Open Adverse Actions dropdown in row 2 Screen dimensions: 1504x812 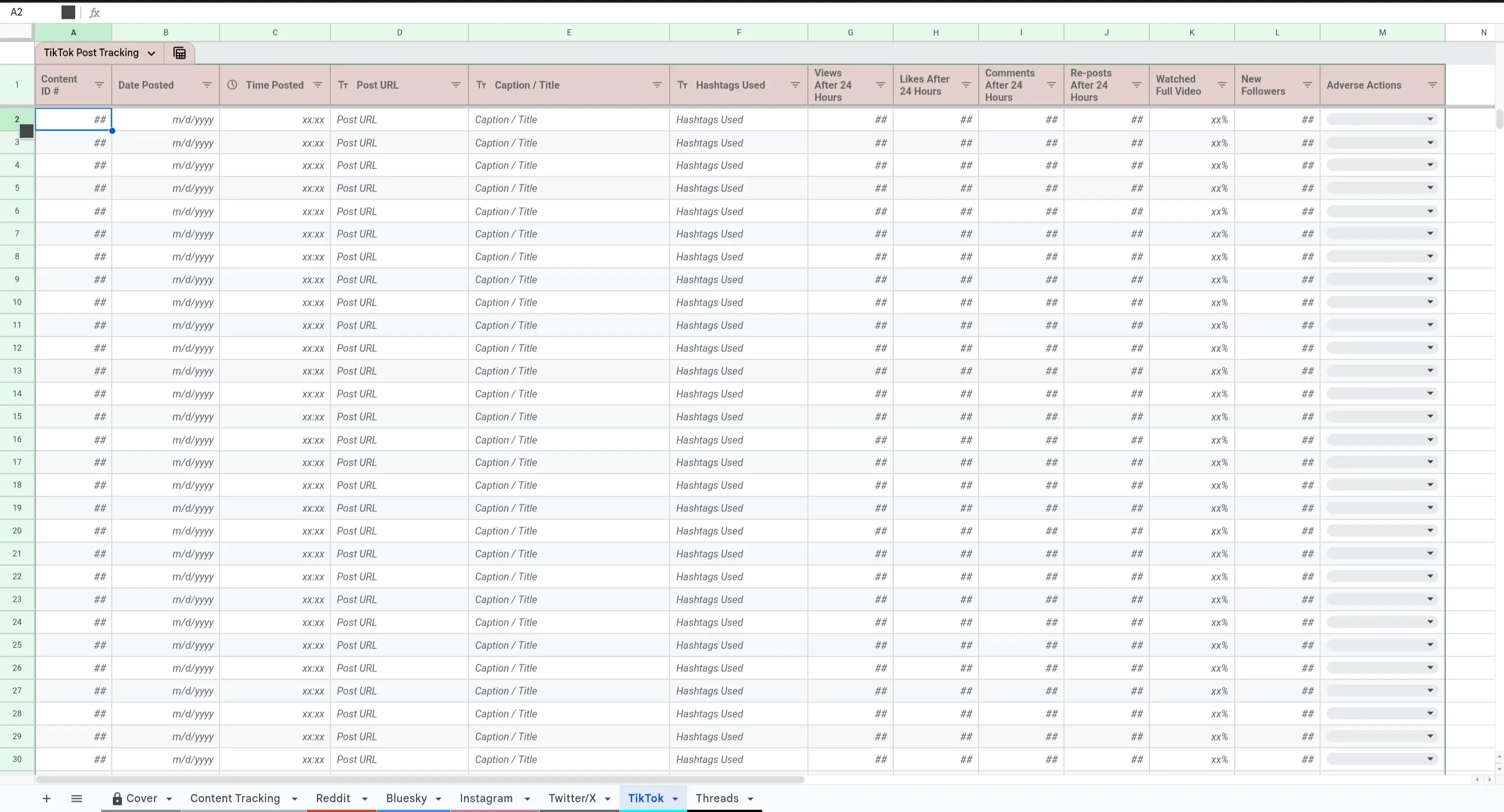tap(1430, 119)
